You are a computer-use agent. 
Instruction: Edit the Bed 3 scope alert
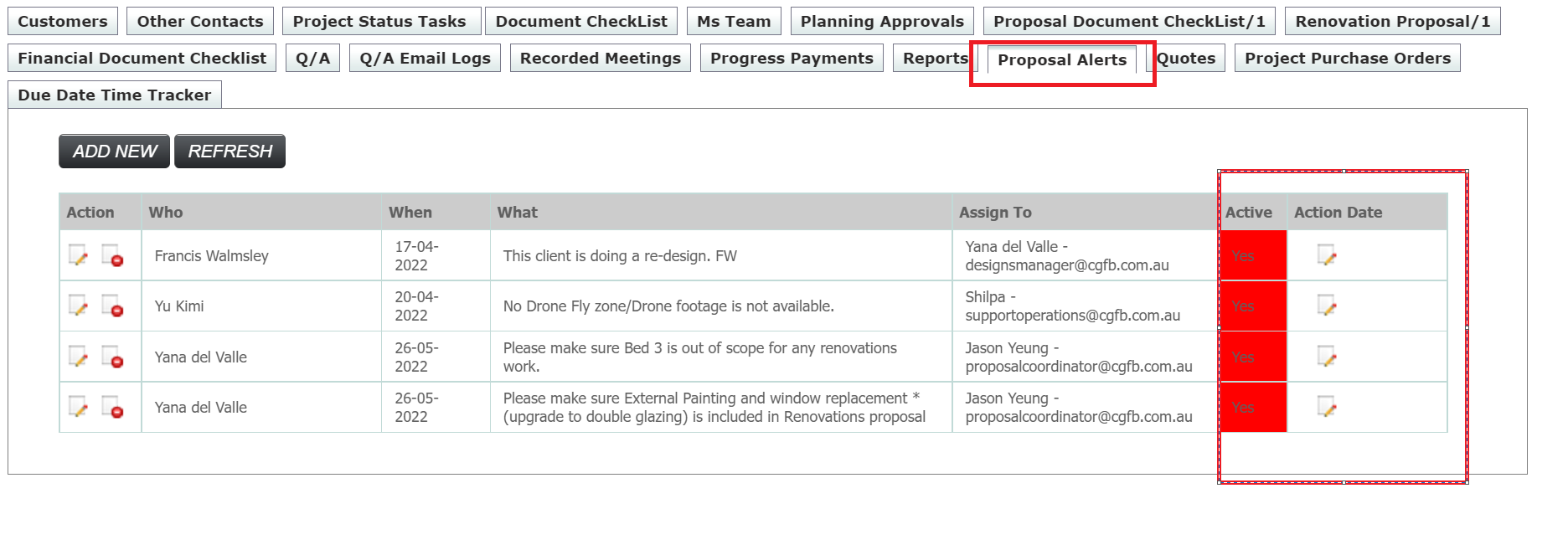[x=78, y=357]
